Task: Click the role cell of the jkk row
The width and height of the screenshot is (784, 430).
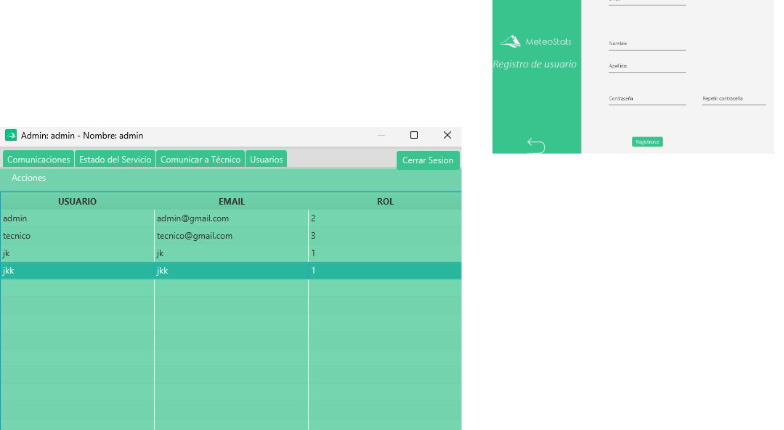Action: click(x=385, y=270)
